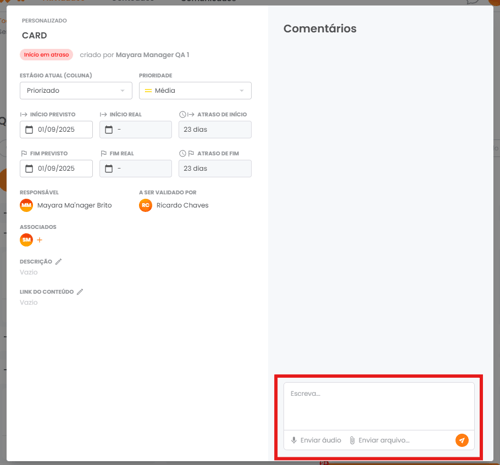Select responsible Mayara Ma'nager Brito avatar
The width and height of the screenshot is (500, 465).
[26, 205]
